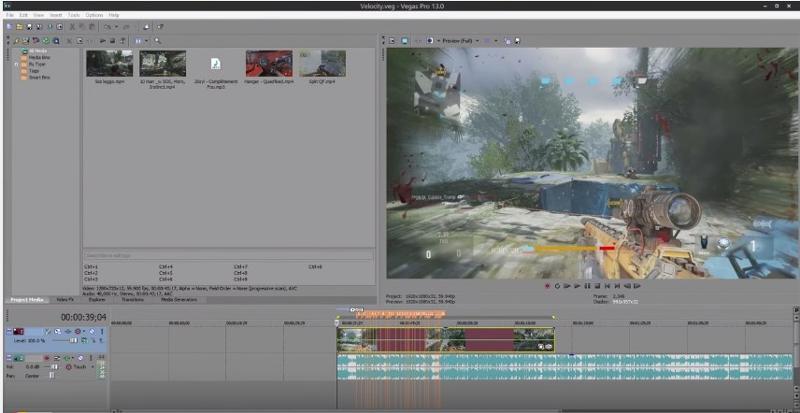800x413 pixels.
Task: Open the Undo history dropdown arrow
Action: click(116, 27)
